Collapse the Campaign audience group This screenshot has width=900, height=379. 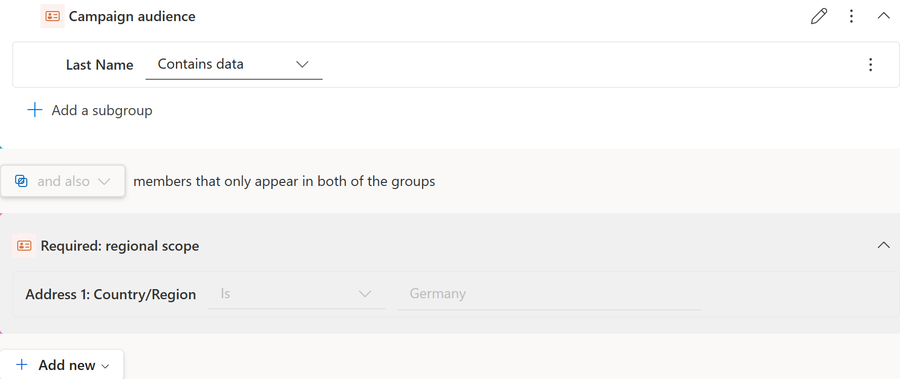coord(883,16)
